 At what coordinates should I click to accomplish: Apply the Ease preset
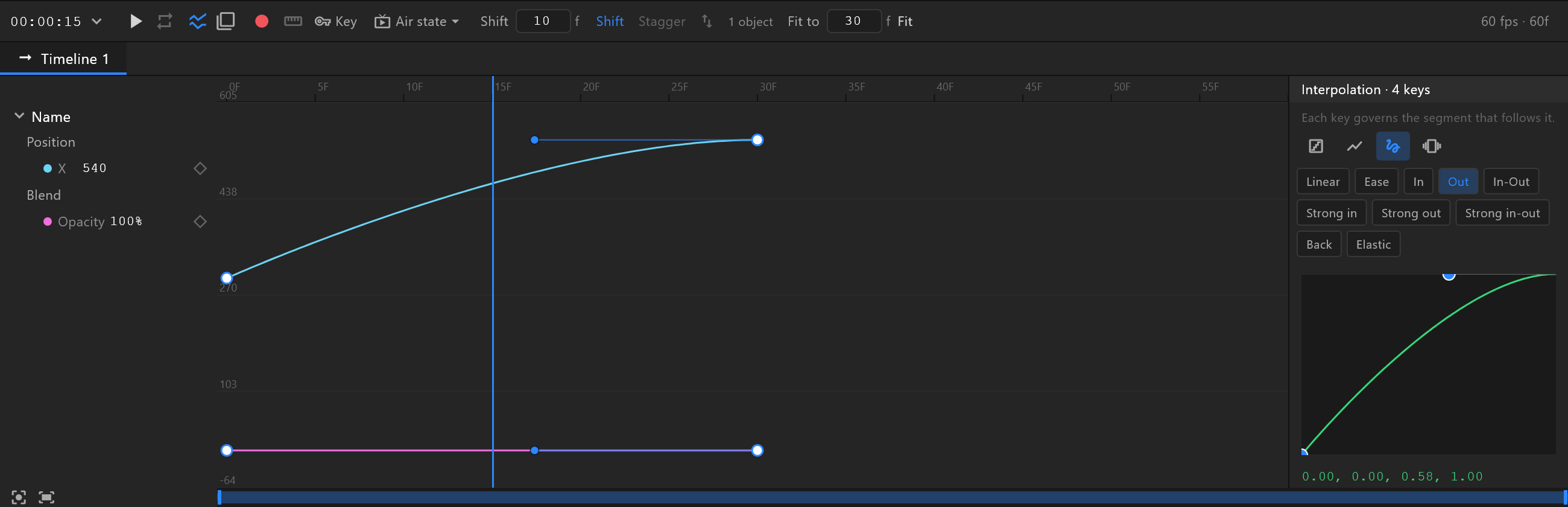click(x=1376, y=182)
